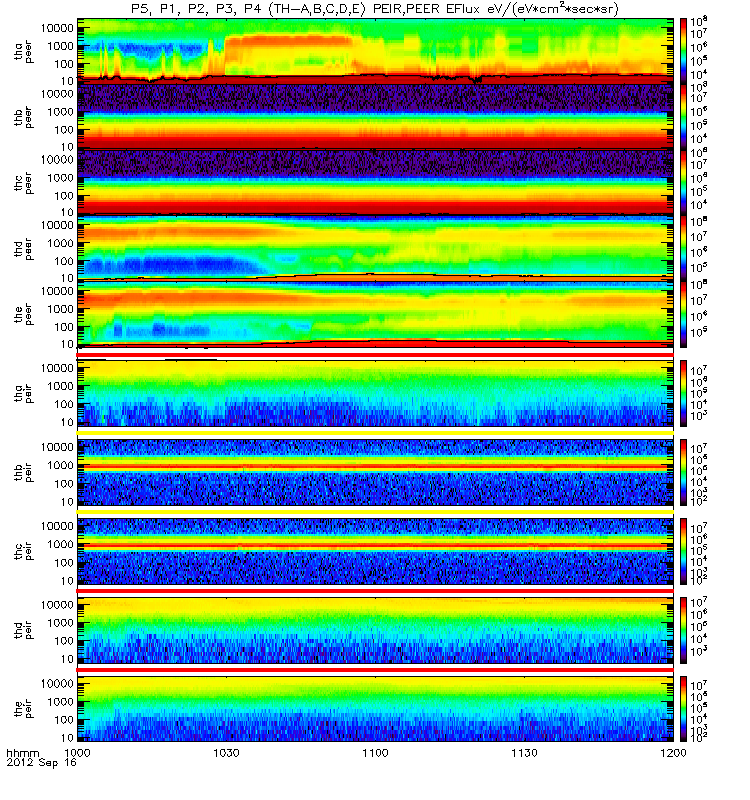The image size is (750, 800).
Task: Click inside the thc peer spectrogram panel
Action: click(375, 183)
